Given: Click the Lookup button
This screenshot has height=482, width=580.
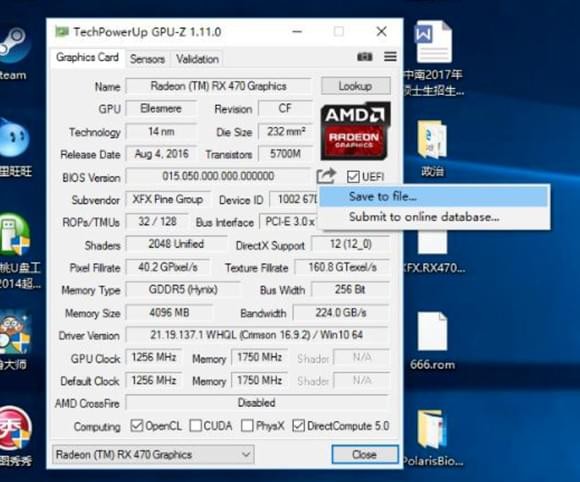Looking at the screenshot, I should pyautogui.click(x=355, y=86).
